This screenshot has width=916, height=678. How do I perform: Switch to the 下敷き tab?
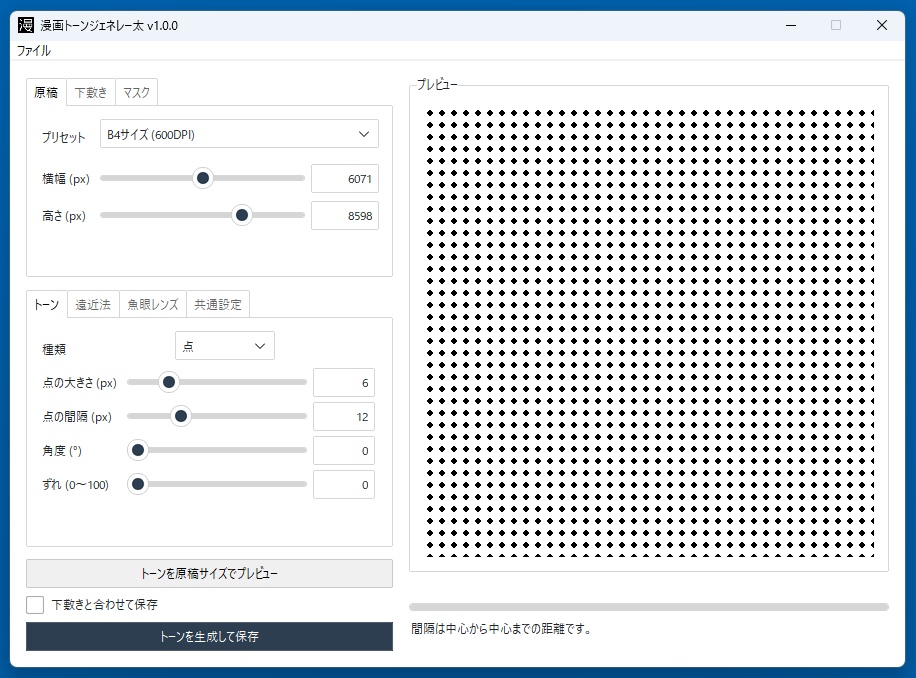(91, 92)
